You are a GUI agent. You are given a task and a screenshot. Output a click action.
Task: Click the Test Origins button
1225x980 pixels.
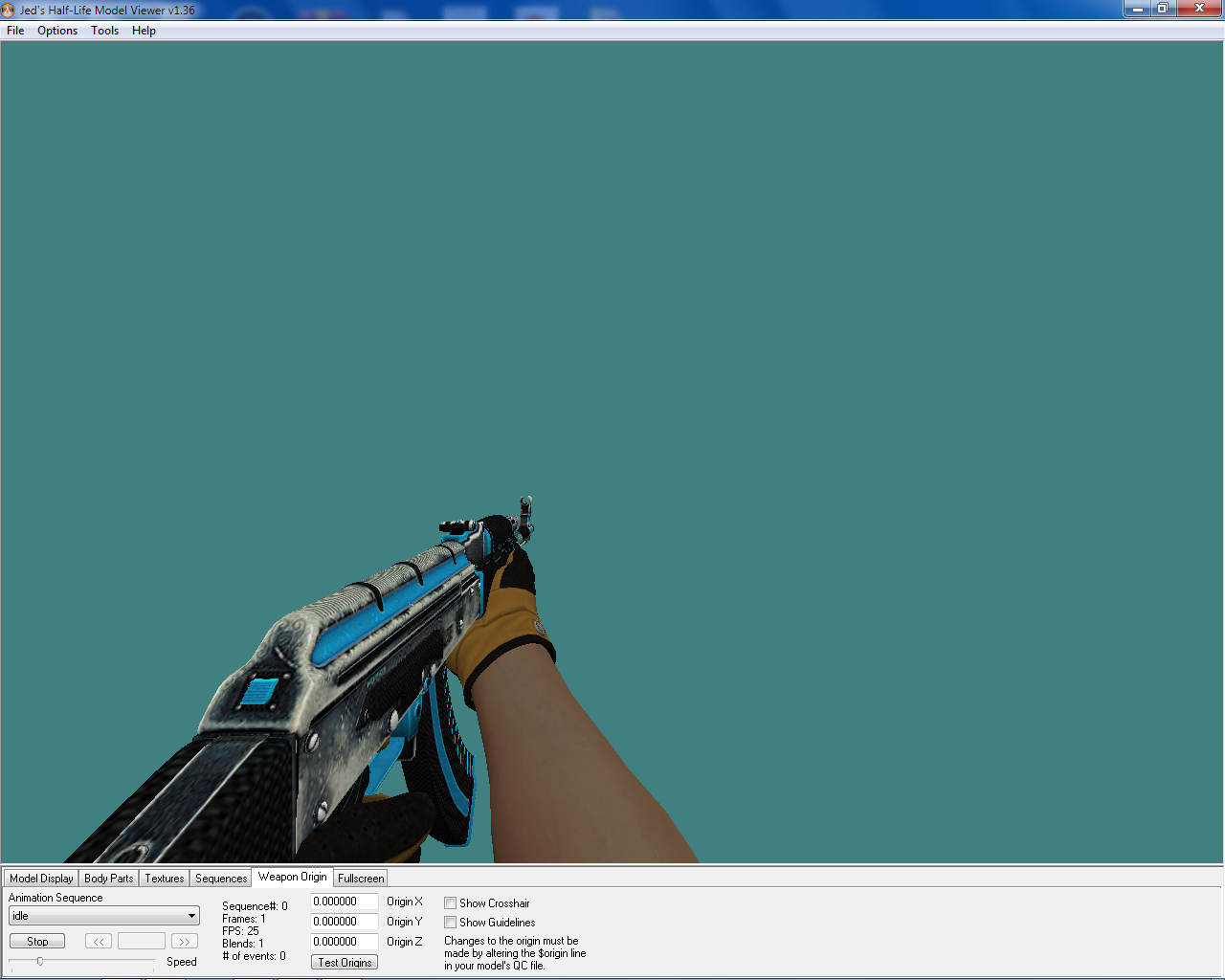click(x=345, y=962)
